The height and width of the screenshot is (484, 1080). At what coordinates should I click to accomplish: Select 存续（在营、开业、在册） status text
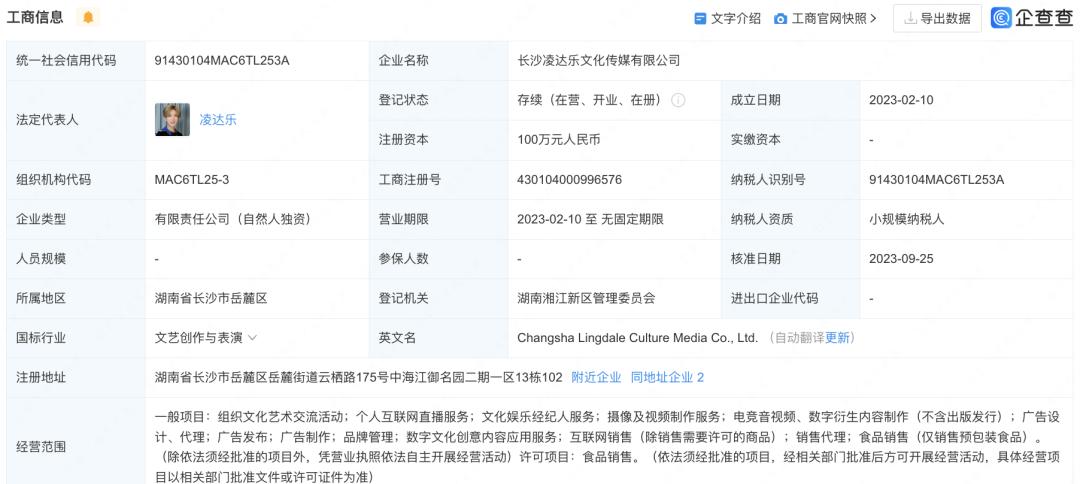[x=590, y=101]
